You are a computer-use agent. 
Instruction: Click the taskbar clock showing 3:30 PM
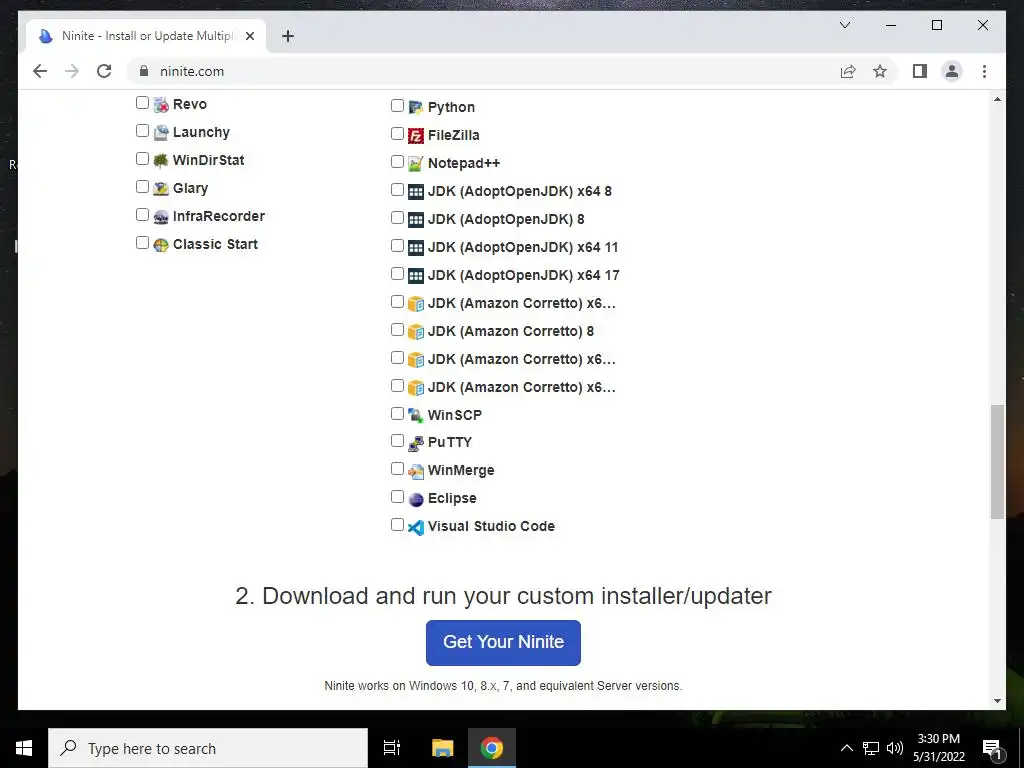click(939, 748)
